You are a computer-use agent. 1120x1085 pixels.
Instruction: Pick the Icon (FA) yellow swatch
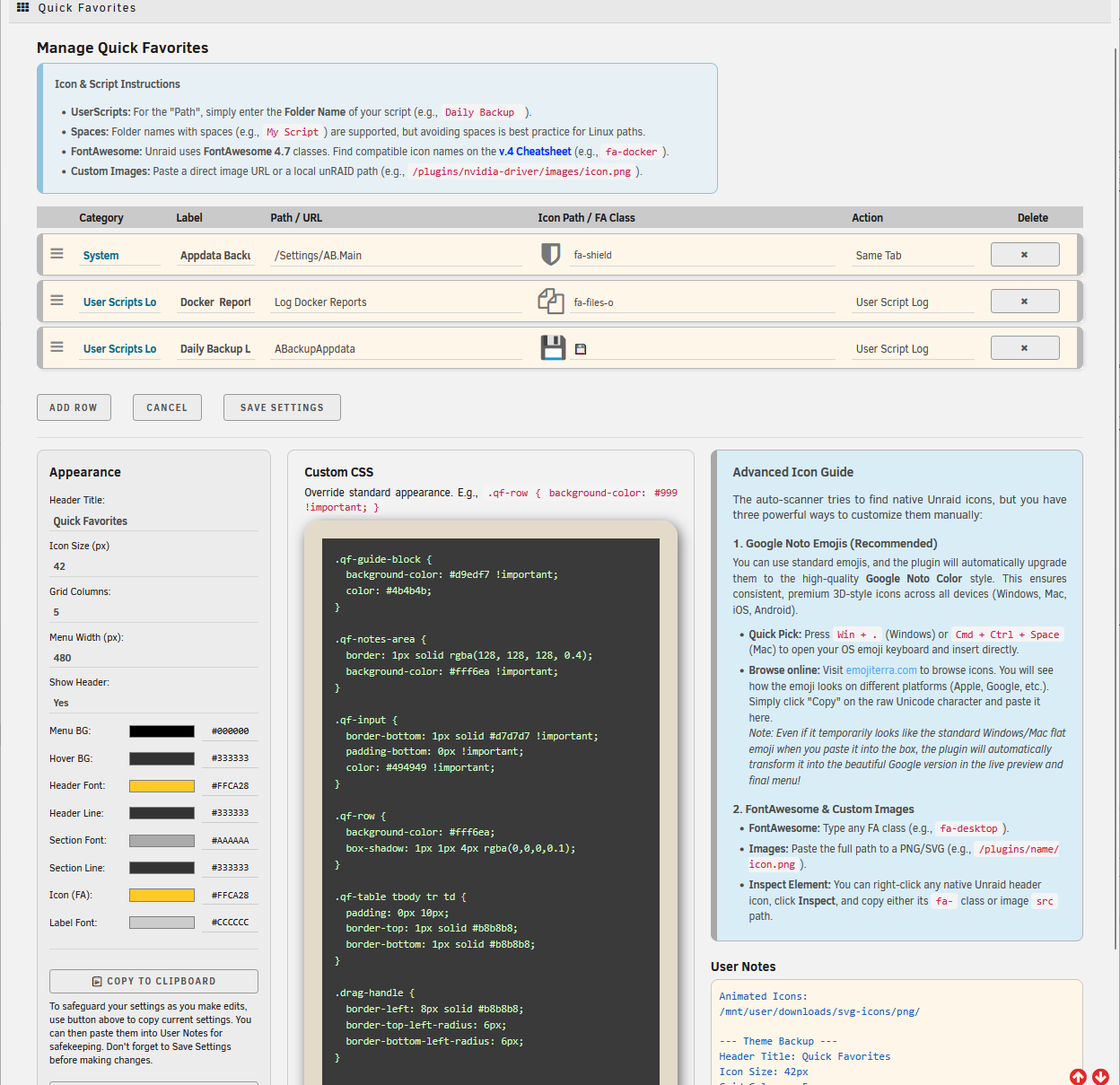pyautogui.click(x=162, y=896)
